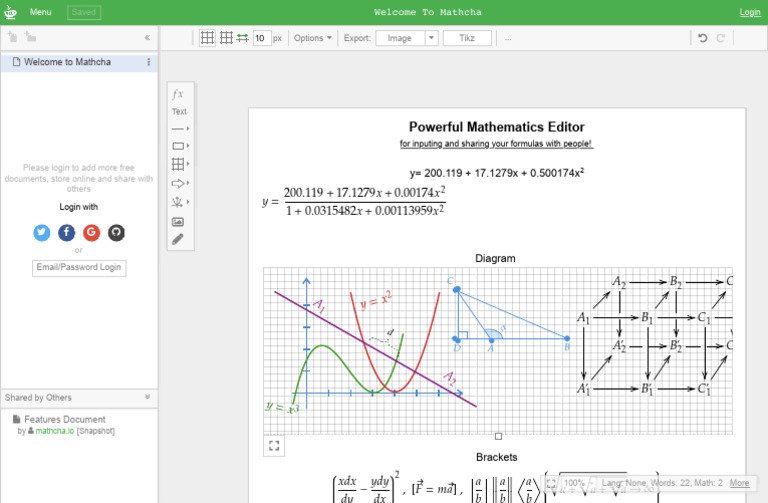Open the mathcha.io author link
This screenshot has width=768, height=503.
pos(54,431)
